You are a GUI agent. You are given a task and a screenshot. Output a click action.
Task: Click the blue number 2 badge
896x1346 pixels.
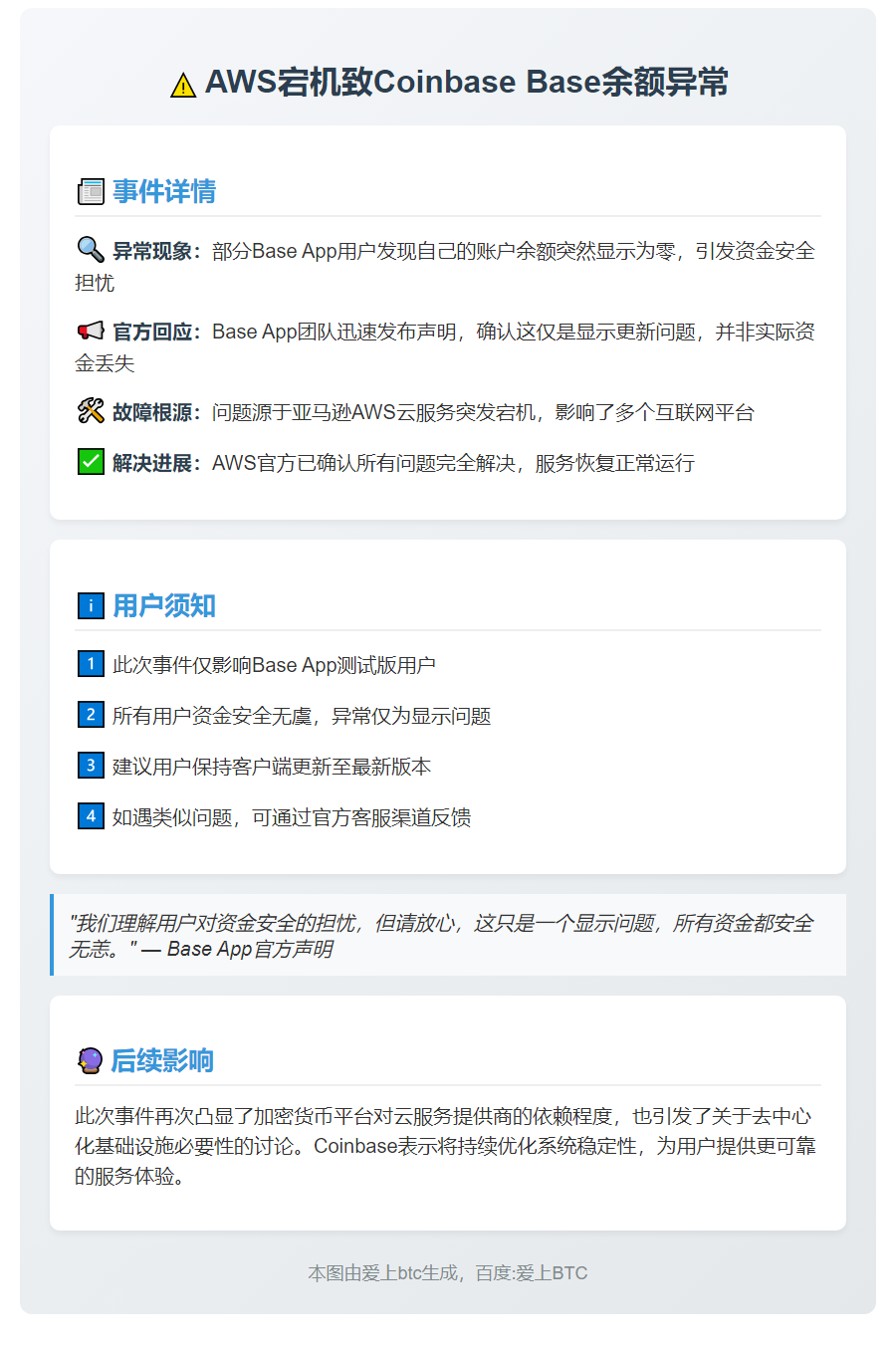click(91, 715)
